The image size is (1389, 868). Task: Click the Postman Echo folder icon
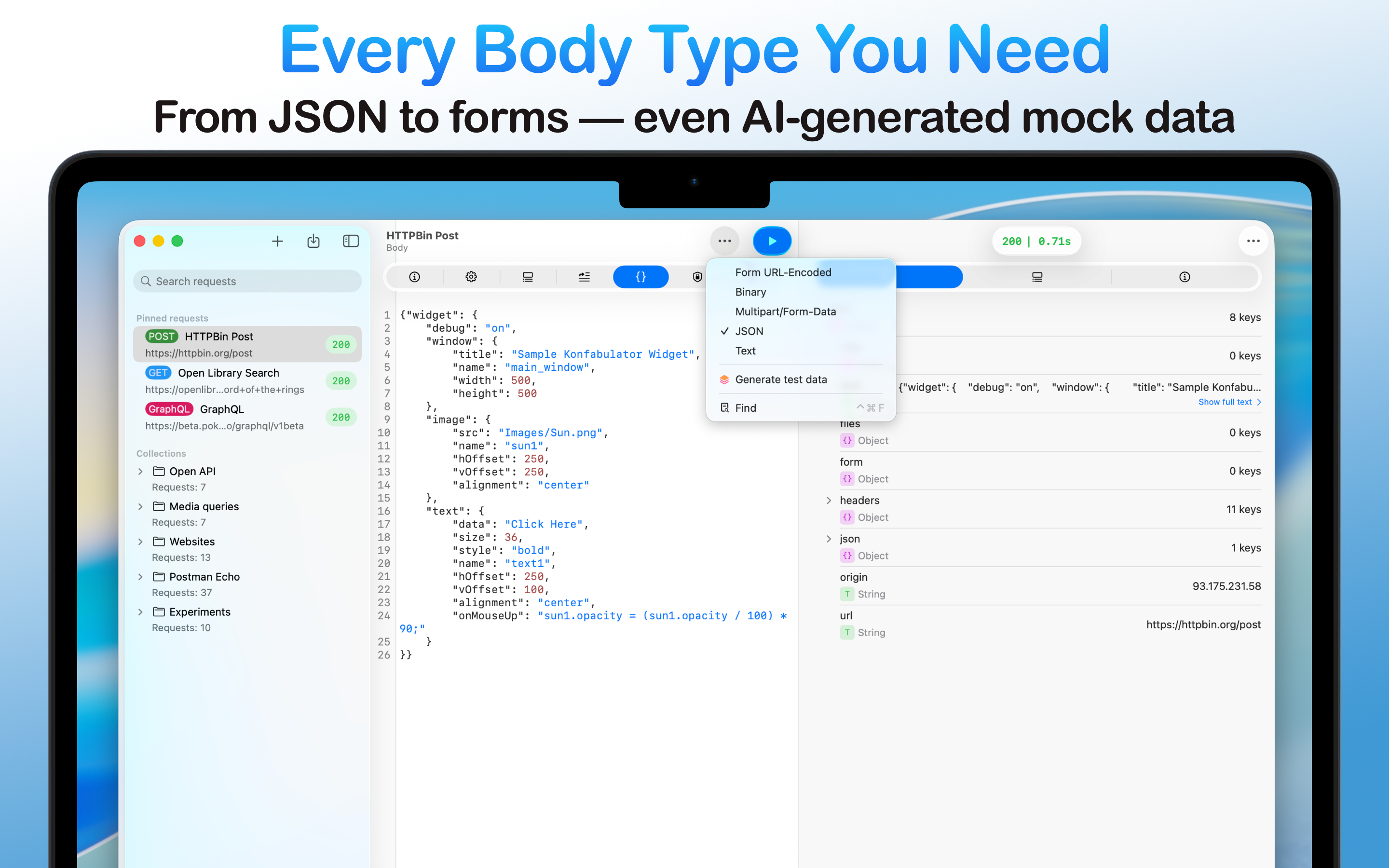pyautogui.click(x=159, y=577)
